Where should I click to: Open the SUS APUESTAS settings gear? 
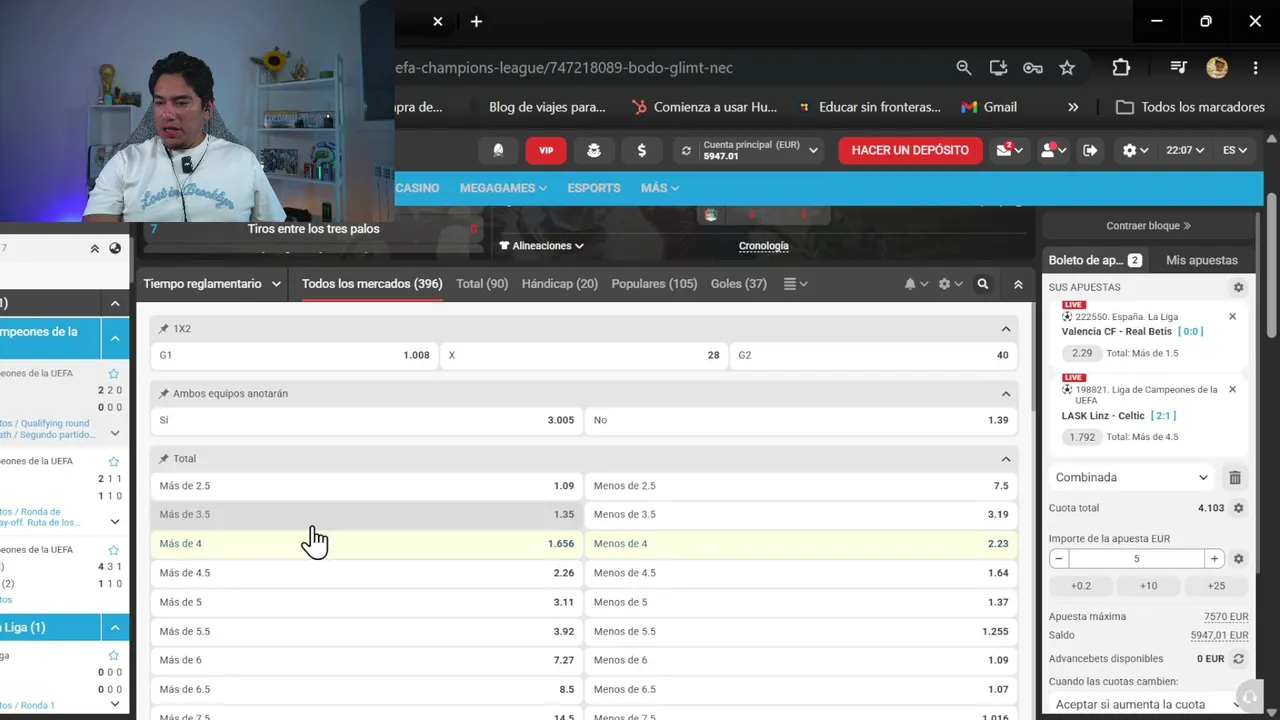tap(1238, 287)
